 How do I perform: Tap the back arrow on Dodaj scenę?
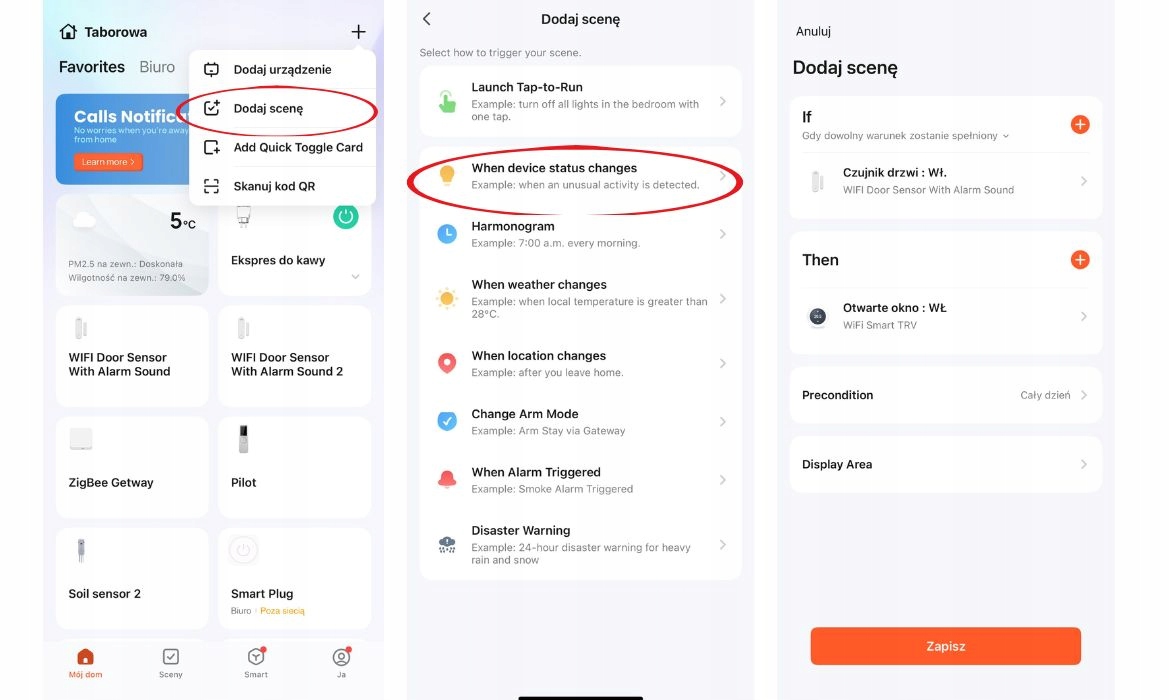427,19
